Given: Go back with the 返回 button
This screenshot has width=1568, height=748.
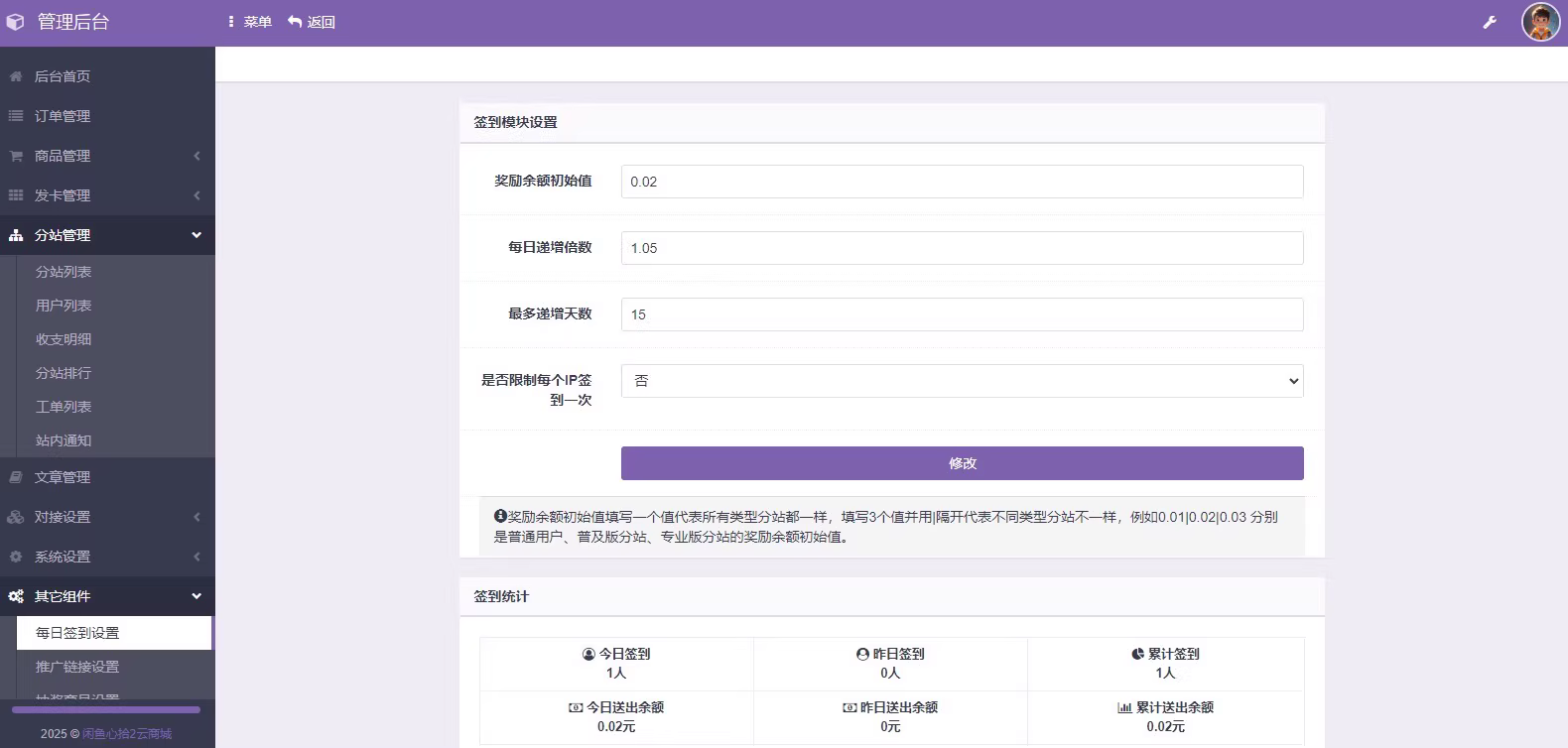Looking at the screenshot, I should (x=312, y=22).
